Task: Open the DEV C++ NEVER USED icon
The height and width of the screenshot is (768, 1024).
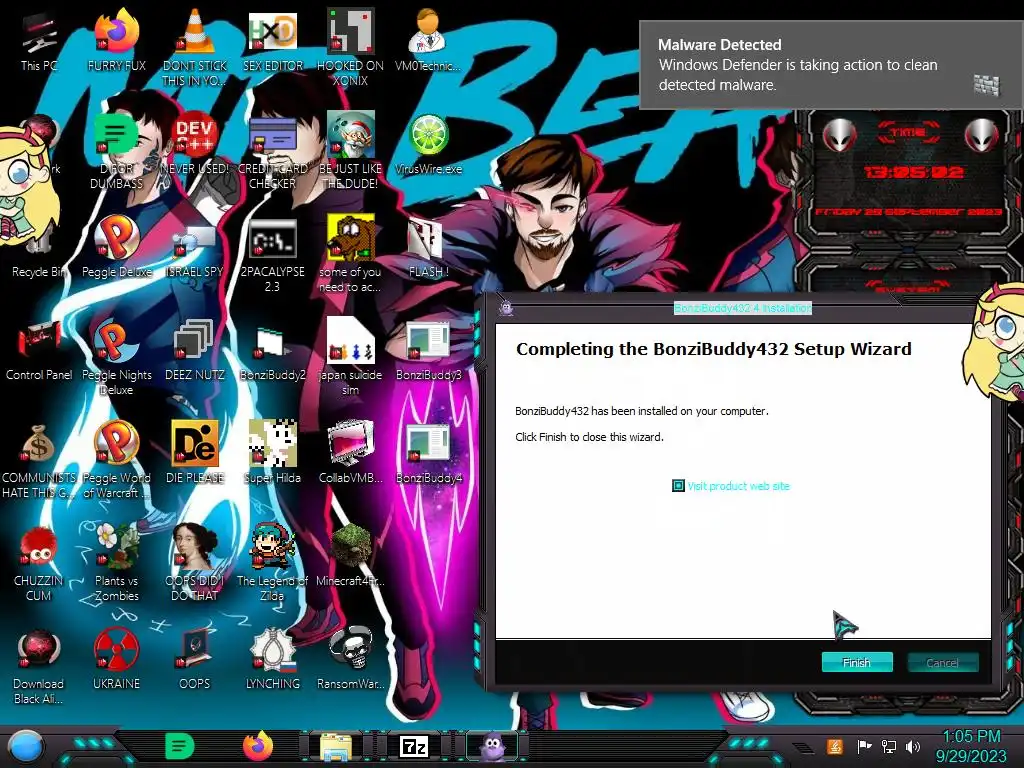Action: pyautogui.click(x=195, y=144)
